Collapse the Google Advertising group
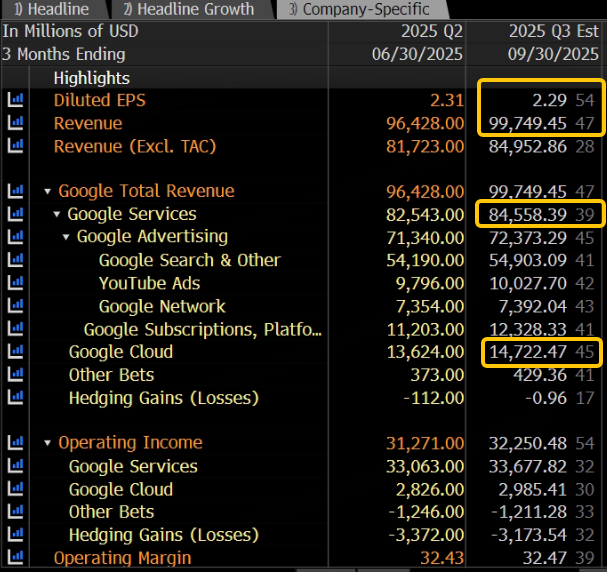 pyautogui.click(x=66, y=237)
